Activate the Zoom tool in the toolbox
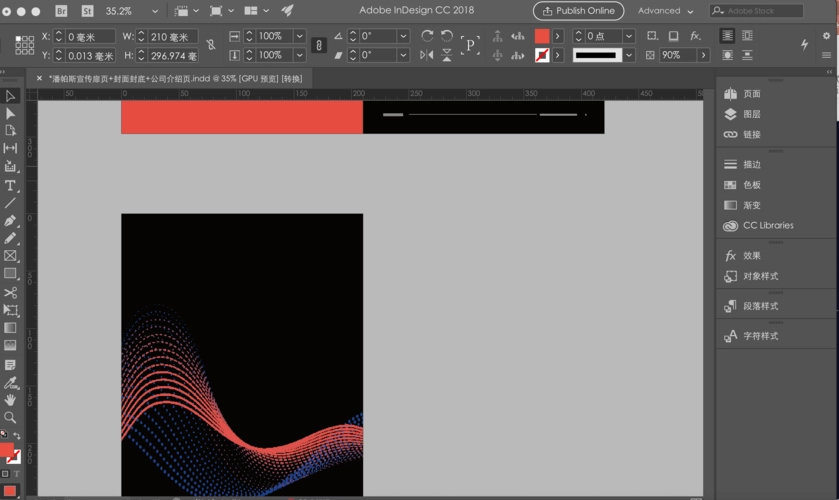This screenshot has height=500, width=839. [10, 417]
